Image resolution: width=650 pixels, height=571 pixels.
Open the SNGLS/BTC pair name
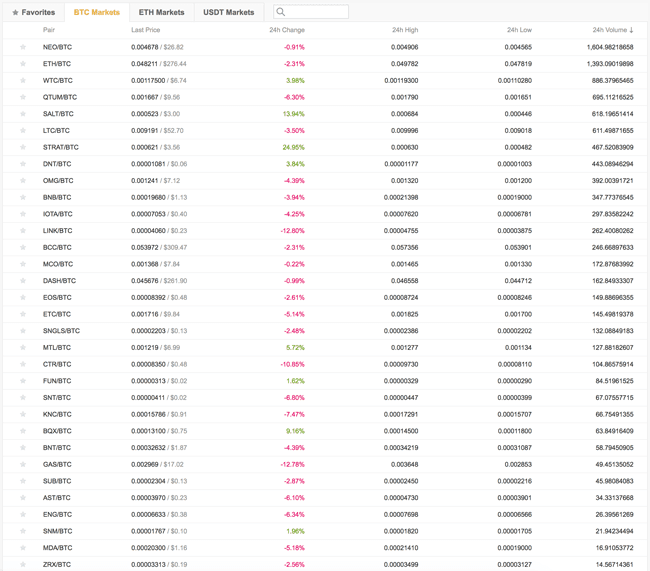61,331
